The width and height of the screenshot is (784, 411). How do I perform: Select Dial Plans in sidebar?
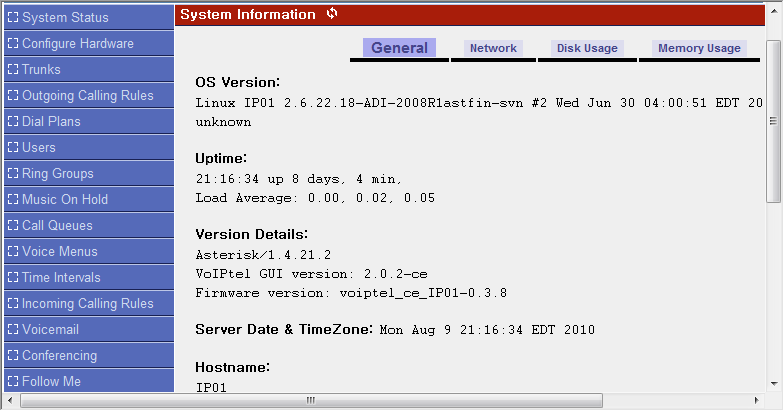click(x=89, y=121)
